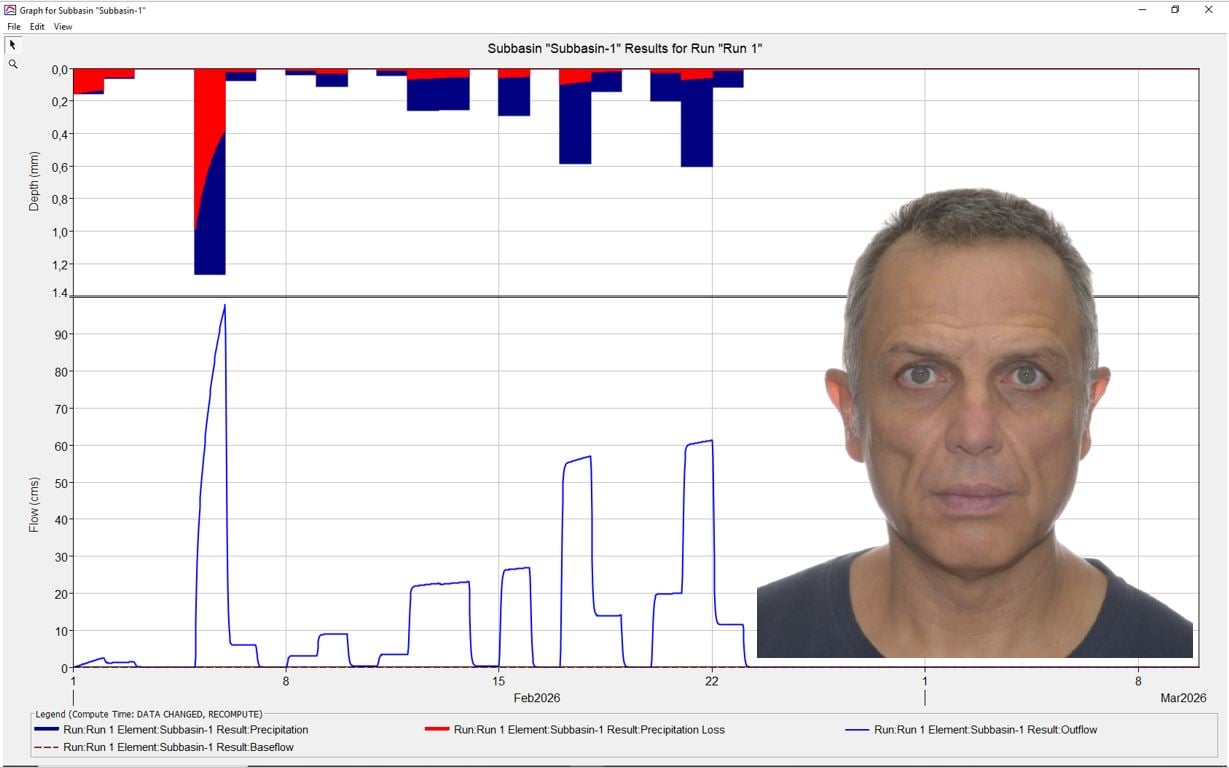Open the View menu
Viewport: 1229px width, 768px height.
[63, 27]
